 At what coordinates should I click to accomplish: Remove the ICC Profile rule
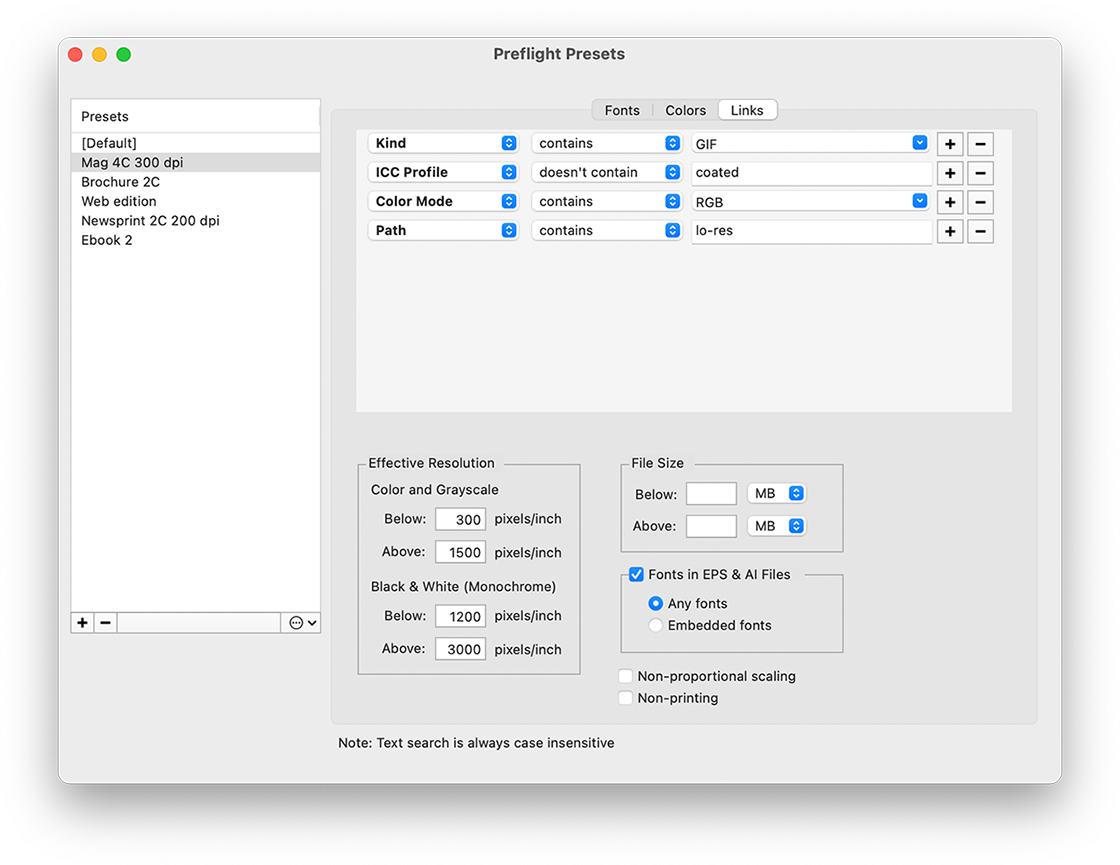point(980,172)
